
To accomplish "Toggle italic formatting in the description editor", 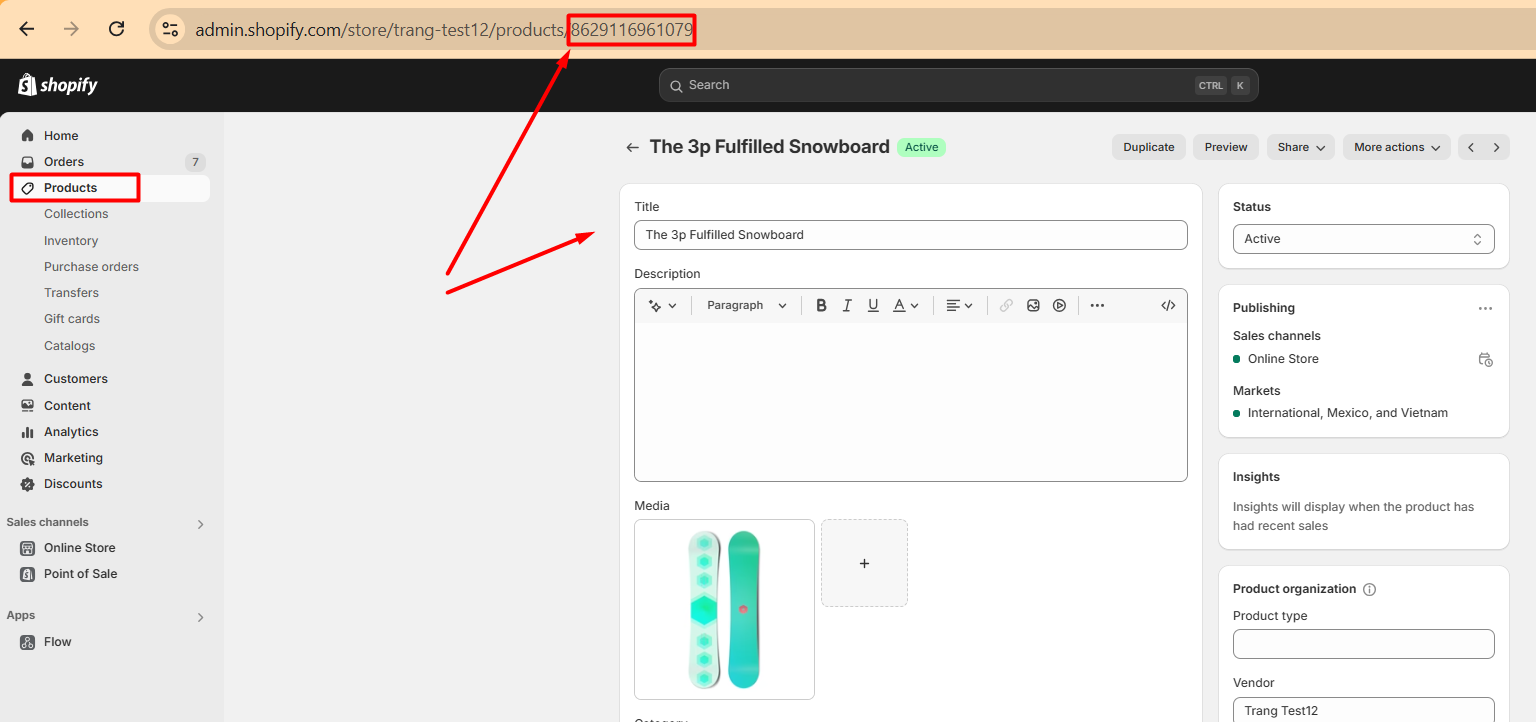I will click(847, 306).
